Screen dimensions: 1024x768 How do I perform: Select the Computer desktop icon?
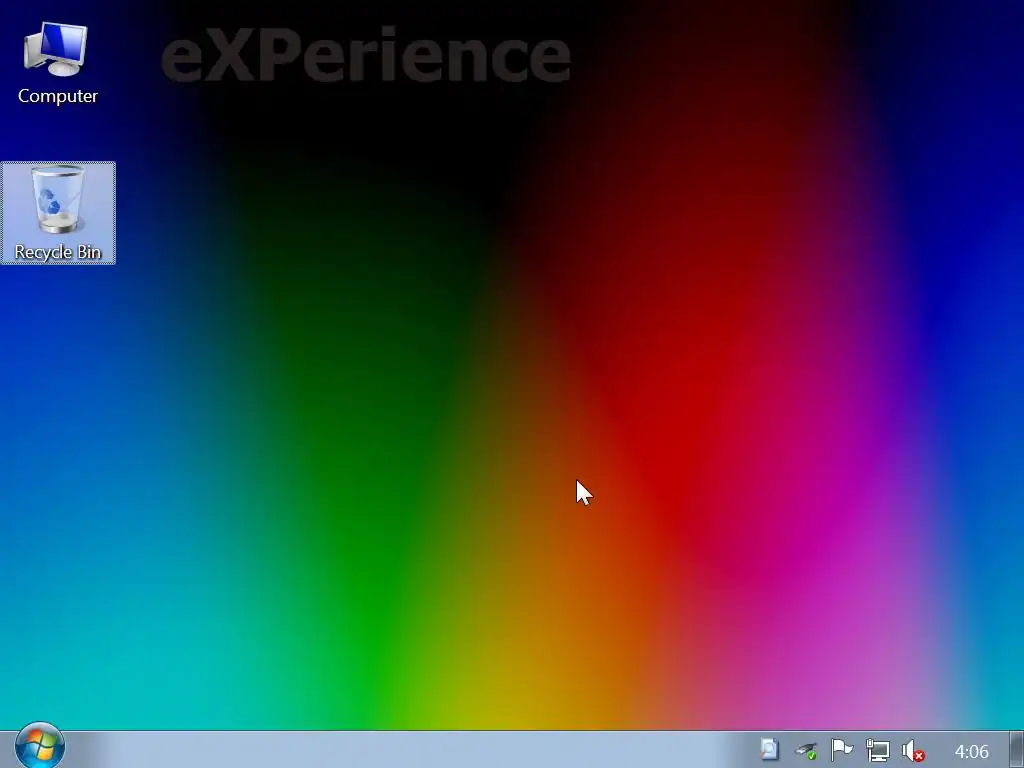pos(57,63)
